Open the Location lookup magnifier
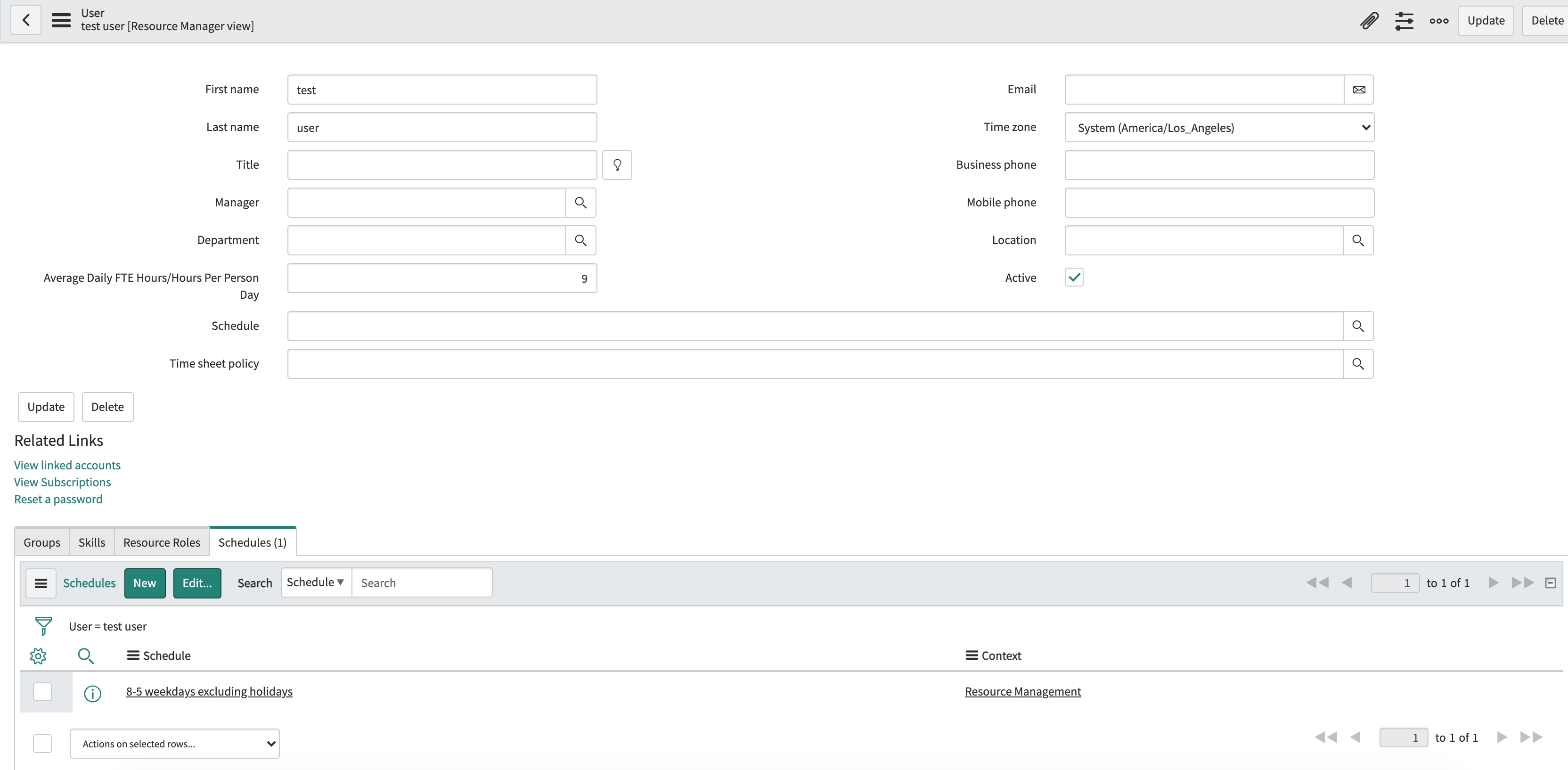Viewport: 1568px width, 770px height. [1358, 240]
